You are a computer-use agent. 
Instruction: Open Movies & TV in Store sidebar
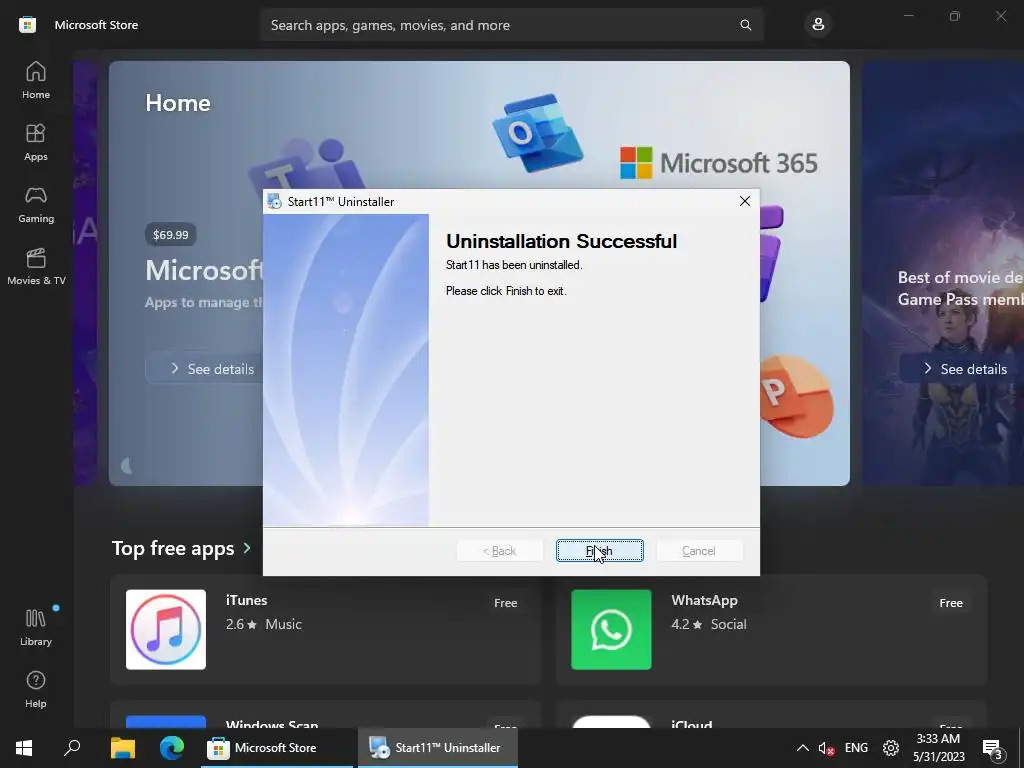(36, 266)
